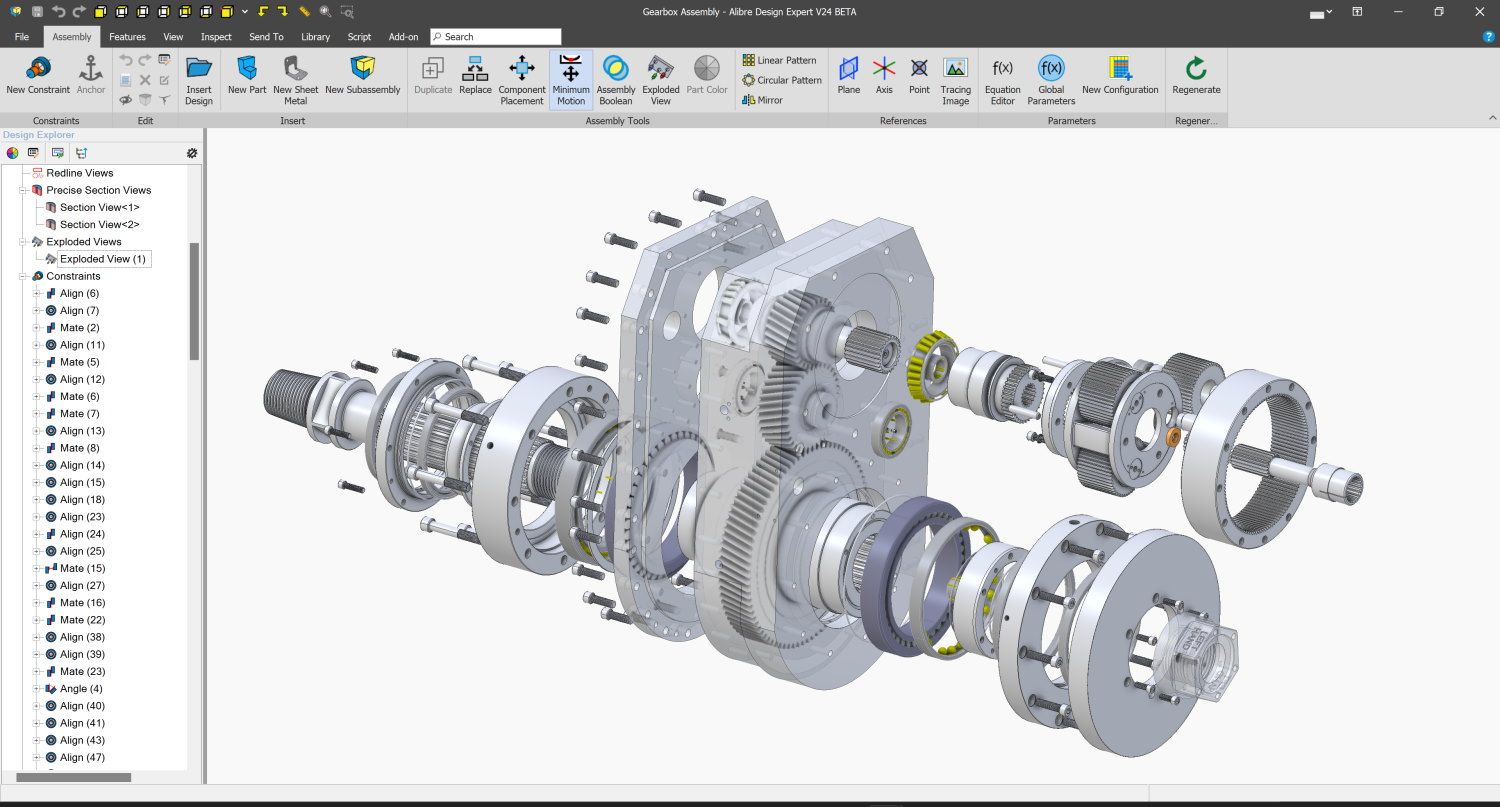This screenshot has width=1500, height=807.
Task: Click the Assembly Boolean icon
Action: 615,80
